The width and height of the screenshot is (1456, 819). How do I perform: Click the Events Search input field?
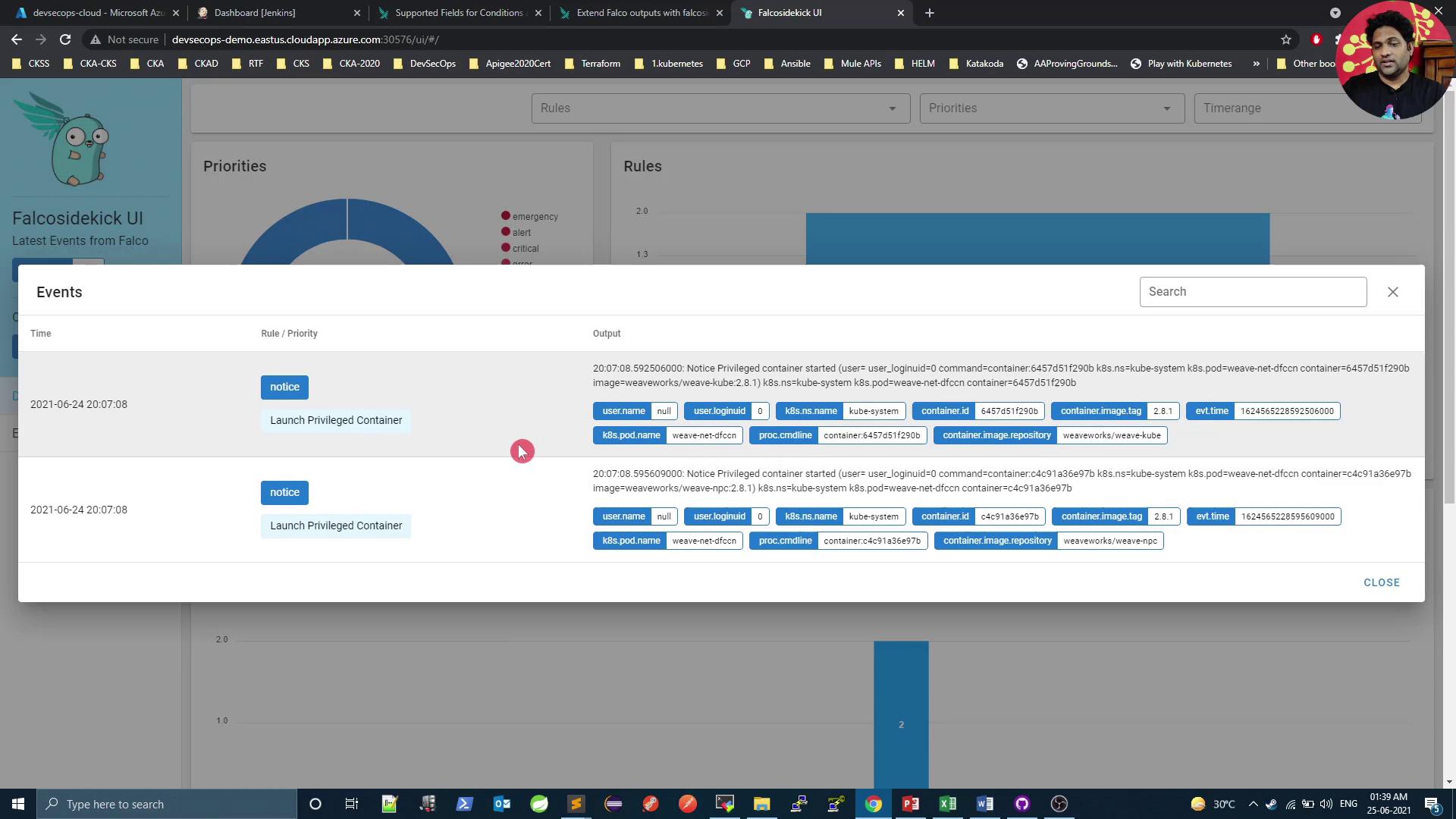[x=1253, y=292]
